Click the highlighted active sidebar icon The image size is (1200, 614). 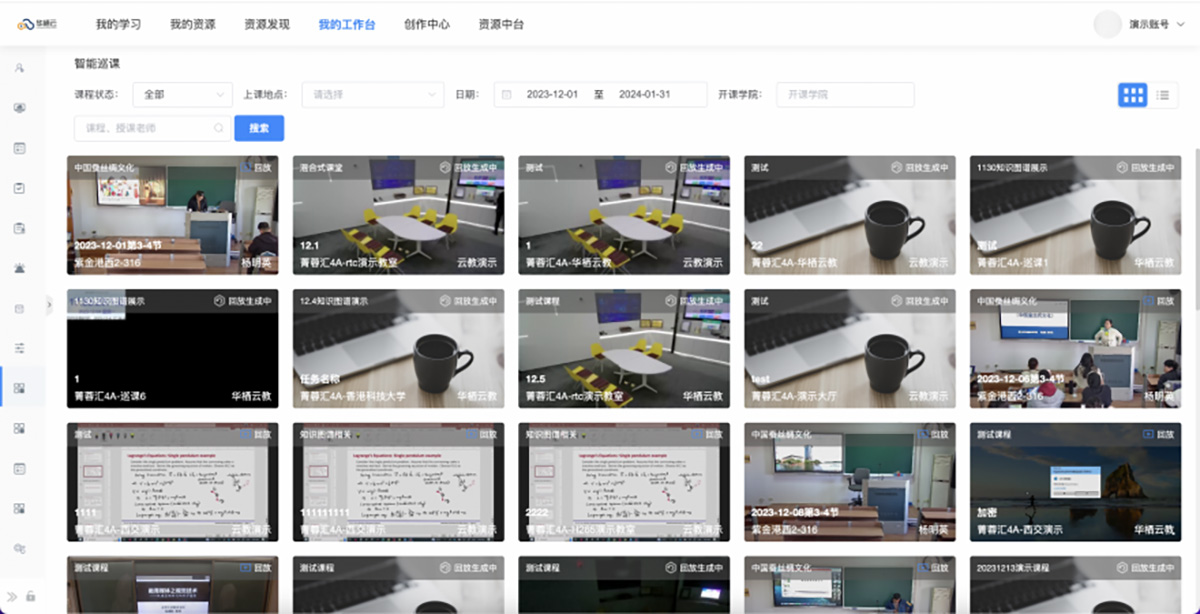[19, 388]
